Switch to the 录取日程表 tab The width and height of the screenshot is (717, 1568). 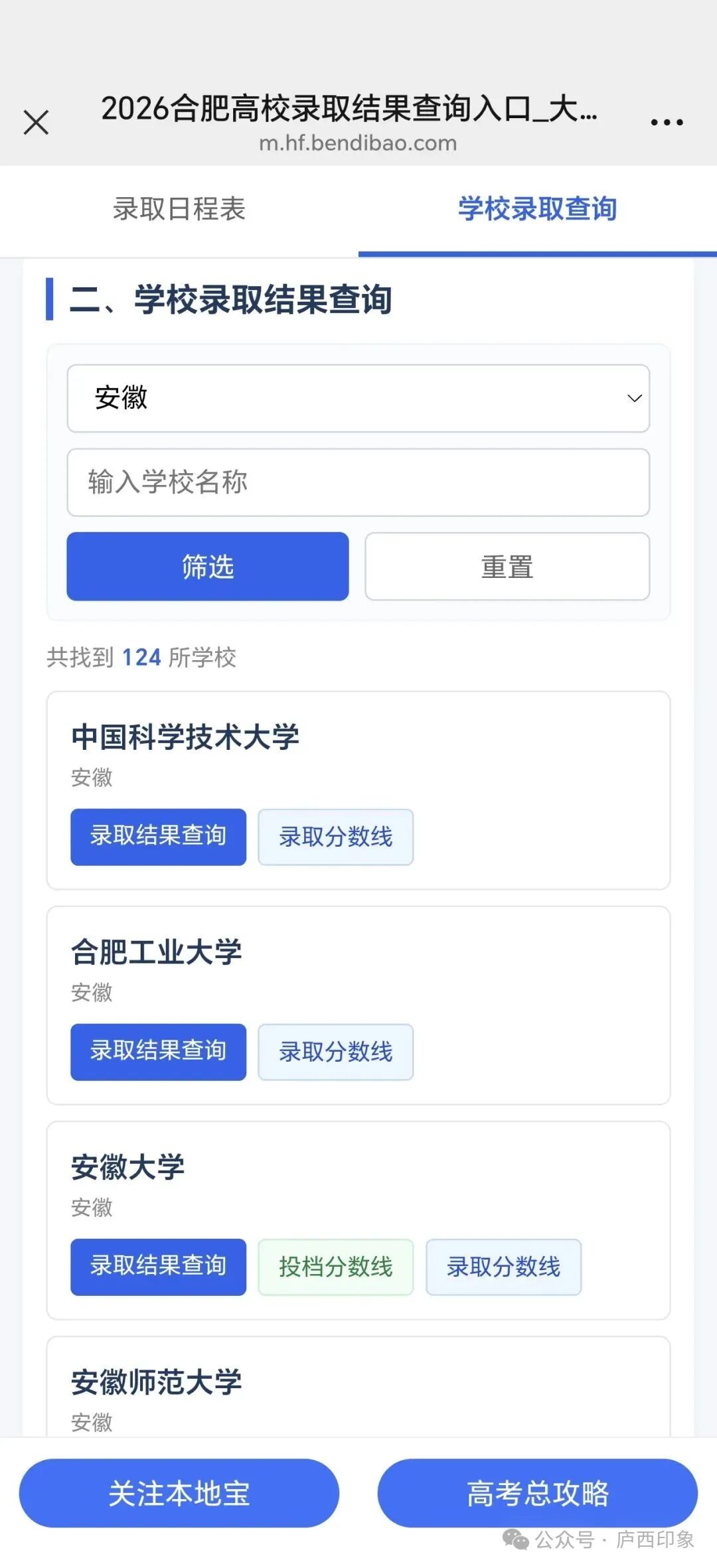179,209
